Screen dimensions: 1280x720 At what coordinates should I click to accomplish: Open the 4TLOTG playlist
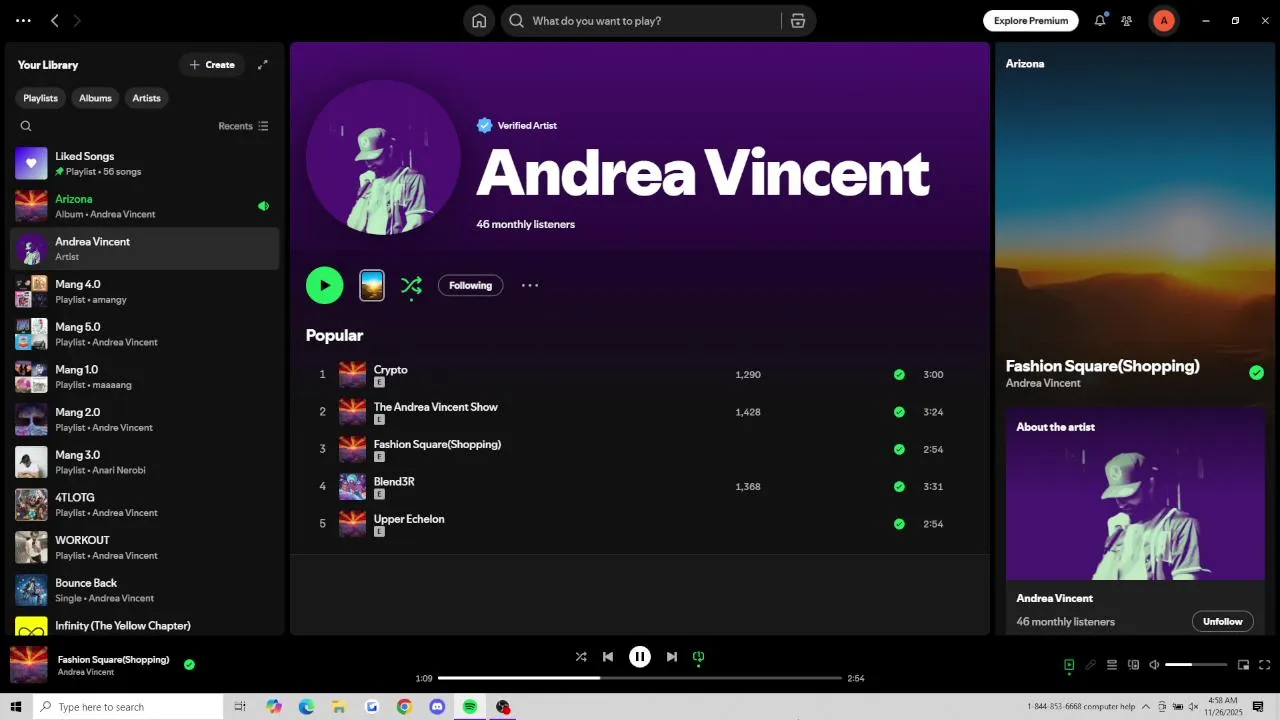[145, 505]
